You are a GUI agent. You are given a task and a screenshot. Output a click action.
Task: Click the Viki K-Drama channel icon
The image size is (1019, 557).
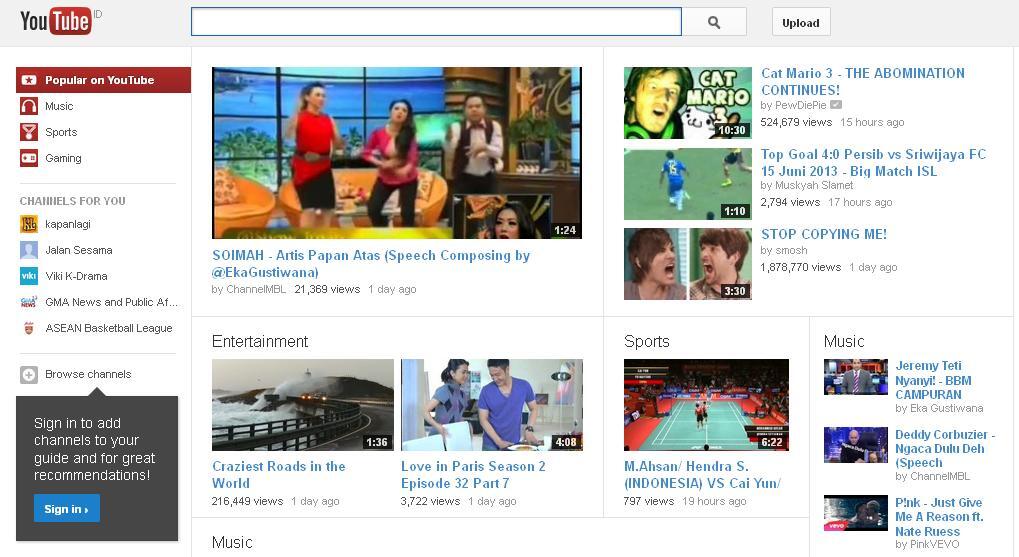tap(29, 276)
